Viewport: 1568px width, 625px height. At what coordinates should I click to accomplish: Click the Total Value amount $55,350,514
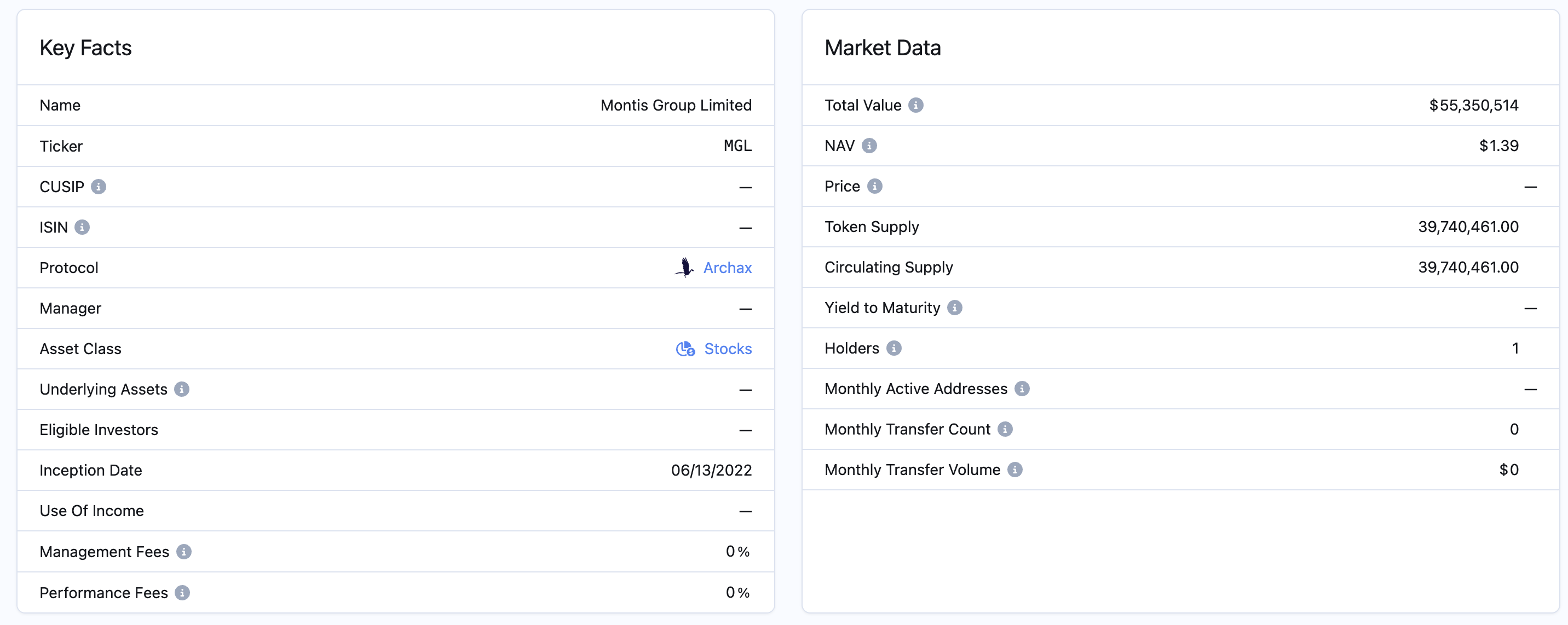click(x=1473, y=105)
